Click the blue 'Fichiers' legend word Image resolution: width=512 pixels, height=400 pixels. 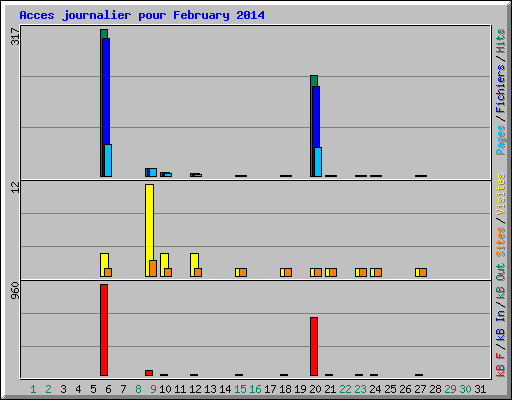[500, 89]
